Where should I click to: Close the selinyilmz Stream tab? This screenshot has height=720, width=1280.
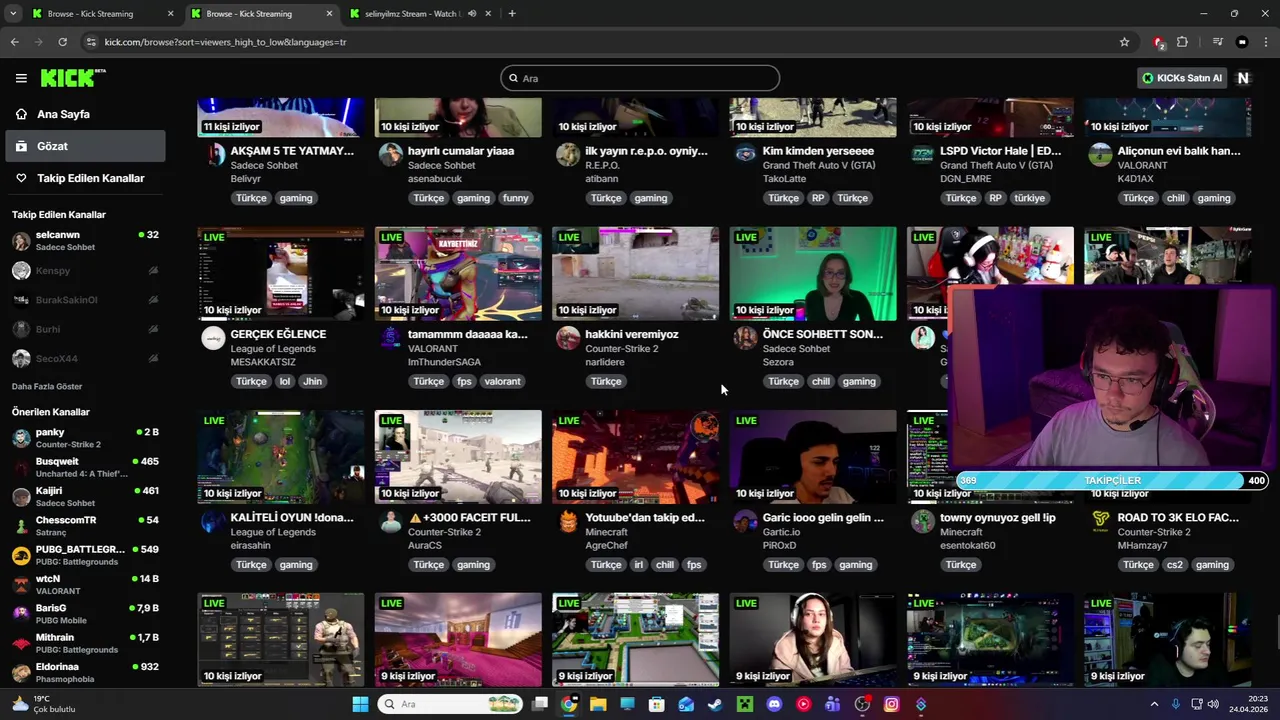489,14
